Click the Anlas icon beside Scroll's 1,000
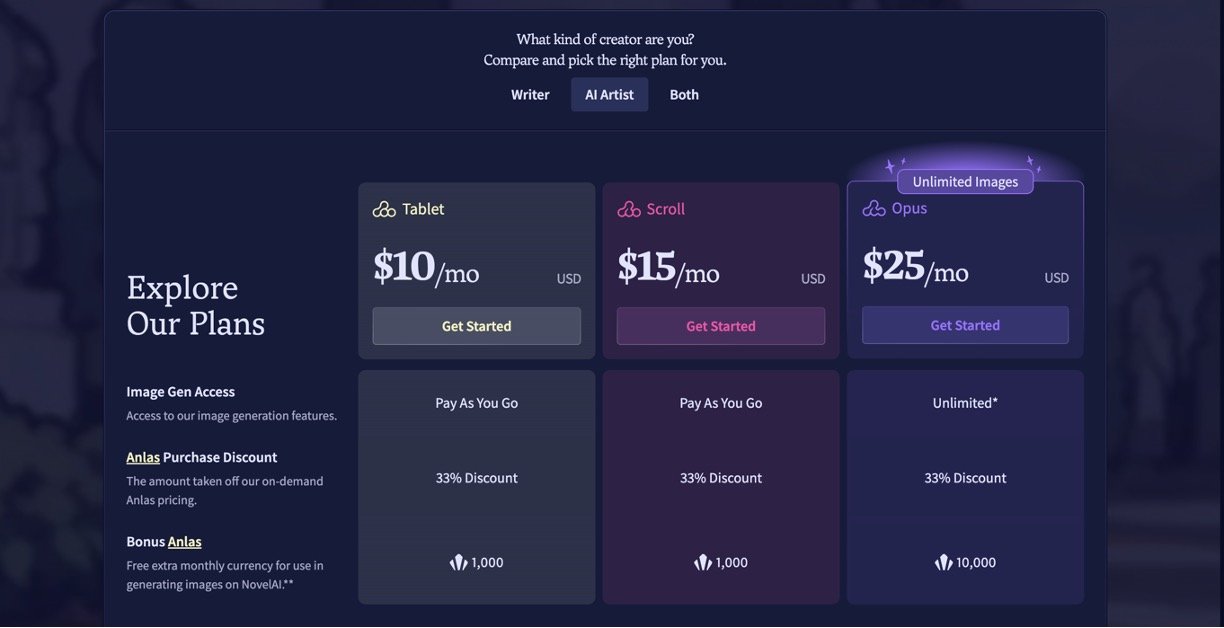Image resolution: width=1224 pixels, height=628 pixels. [x=703, y=563]
